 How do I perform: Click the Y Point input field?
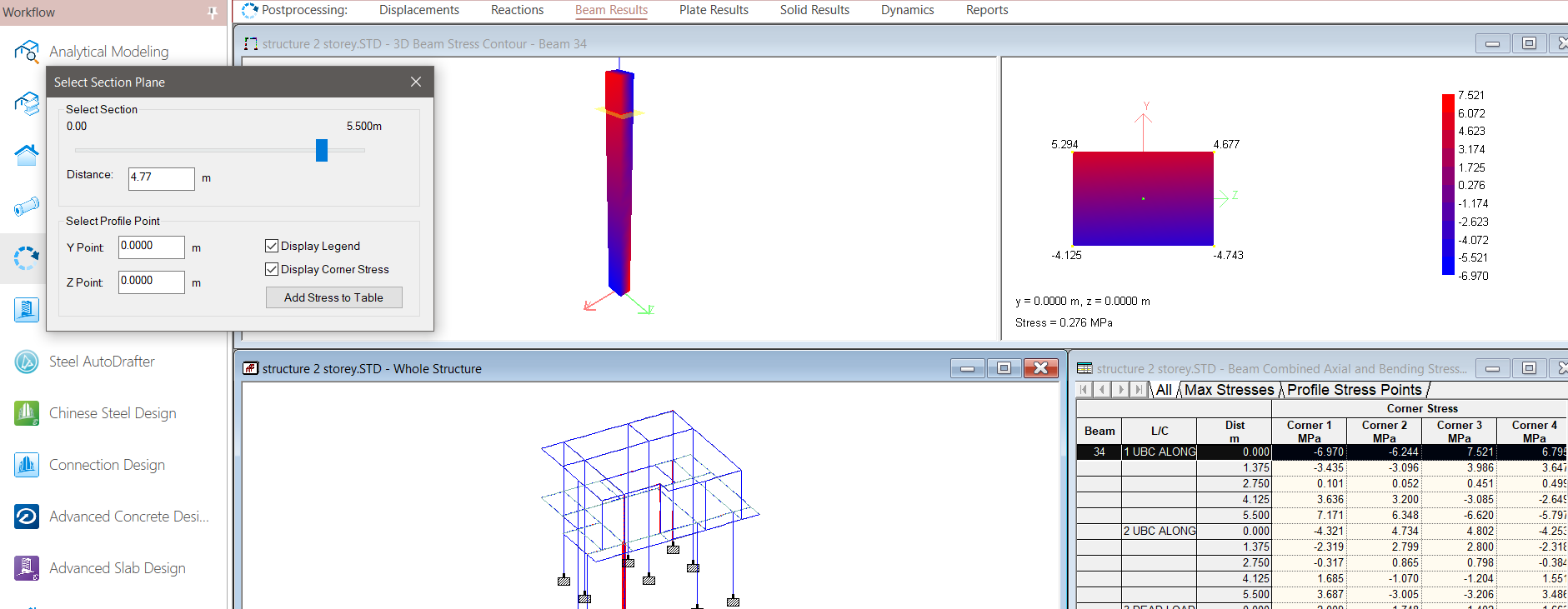pyautogui.click(x=151, y=247)
